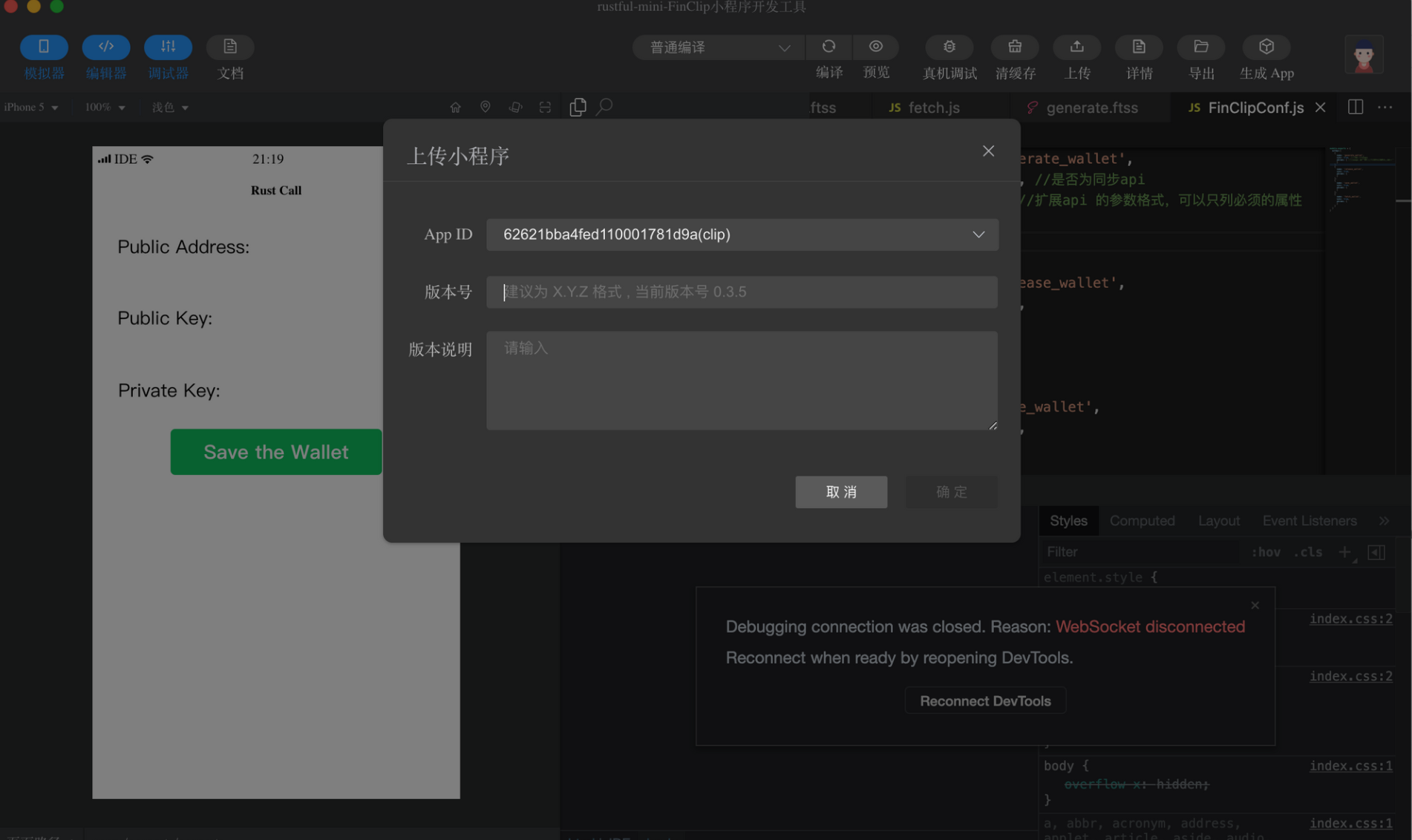The height and width of the screenshot is (840, 1412).
Task: Open the details (详情) icon
Action: point(1139,47)
